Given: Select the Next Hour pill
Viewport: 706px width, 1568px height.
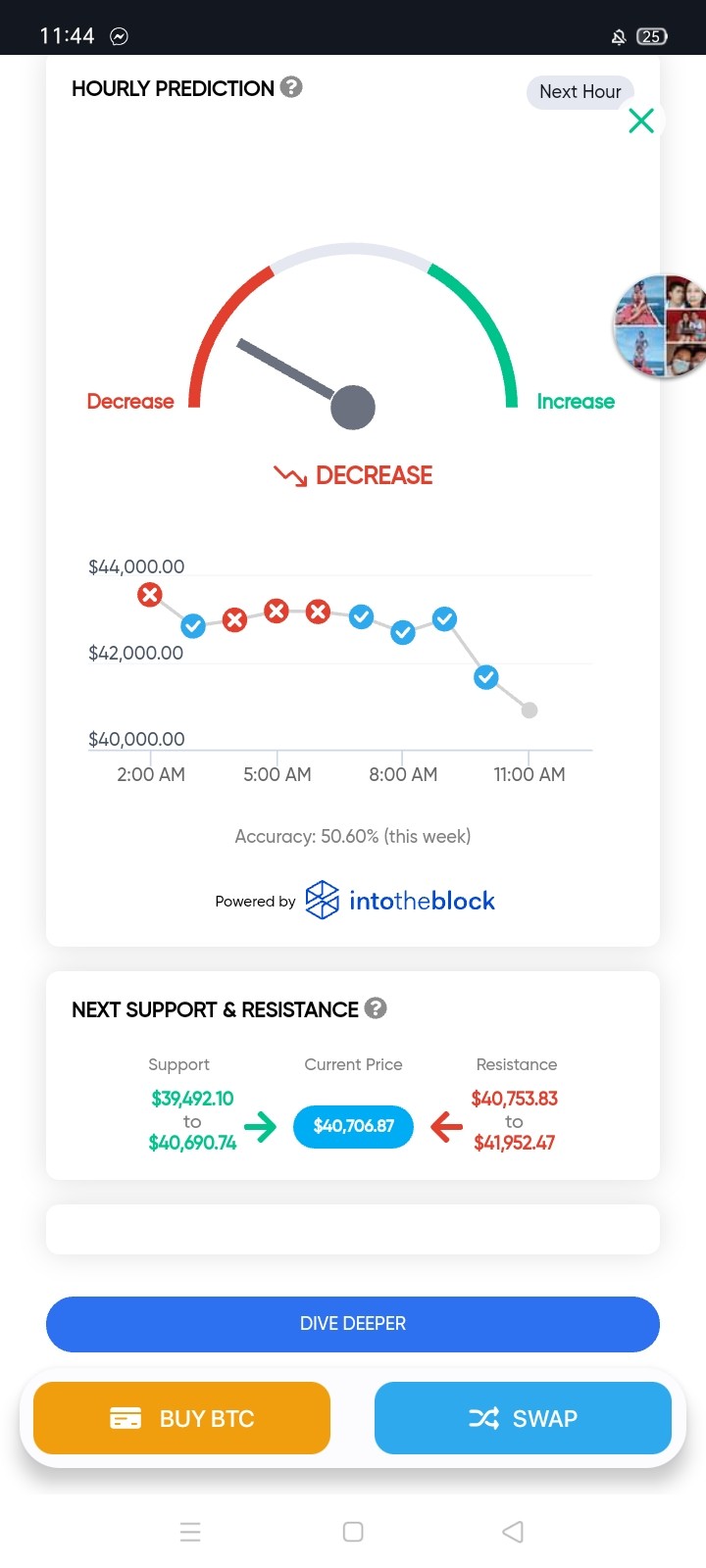Looking at the screenshot, I should pyautogui.click(x=580, y=92).
